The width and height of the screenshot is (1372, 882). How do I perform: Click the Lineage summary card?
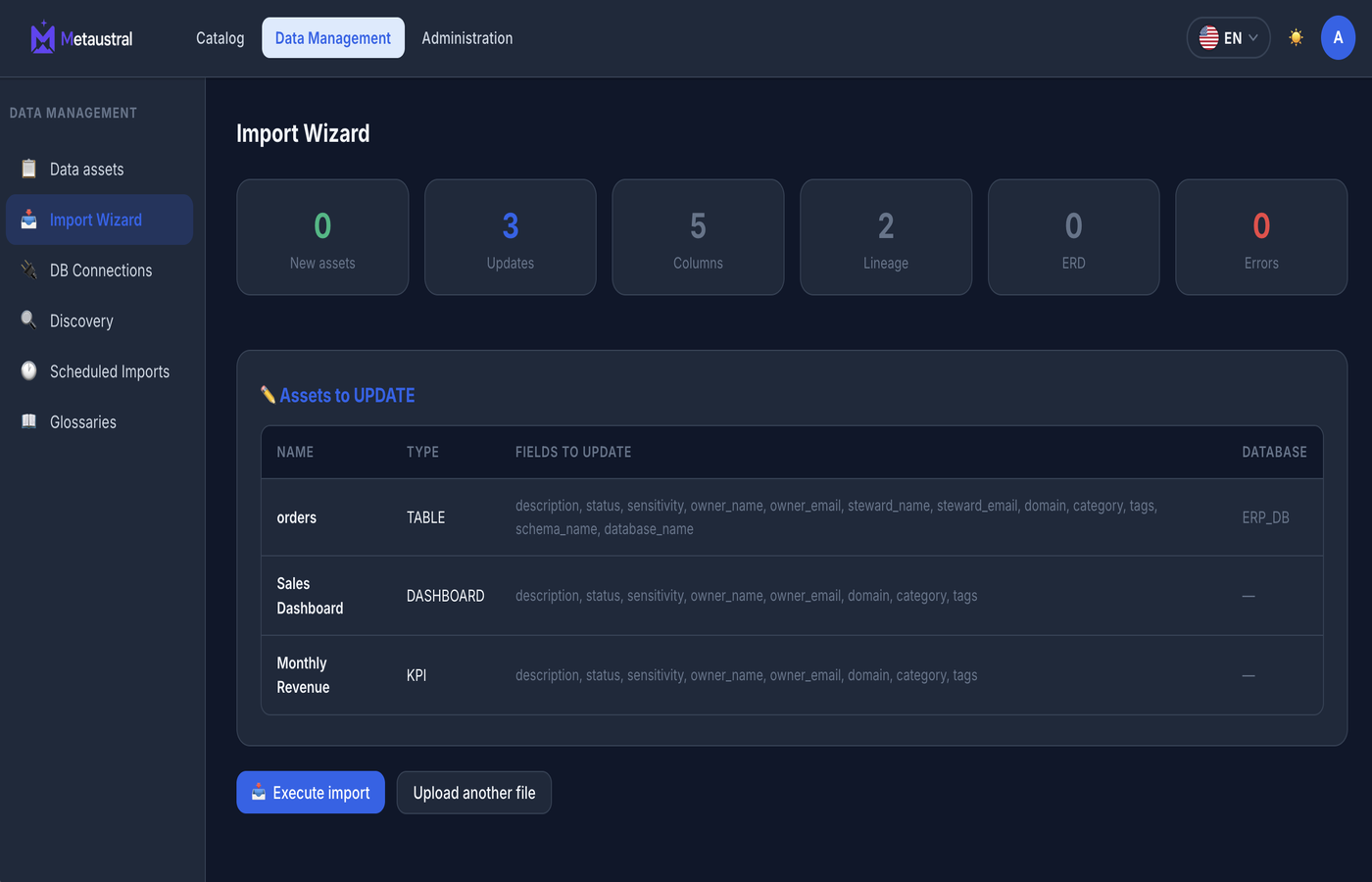click(886, 236)
